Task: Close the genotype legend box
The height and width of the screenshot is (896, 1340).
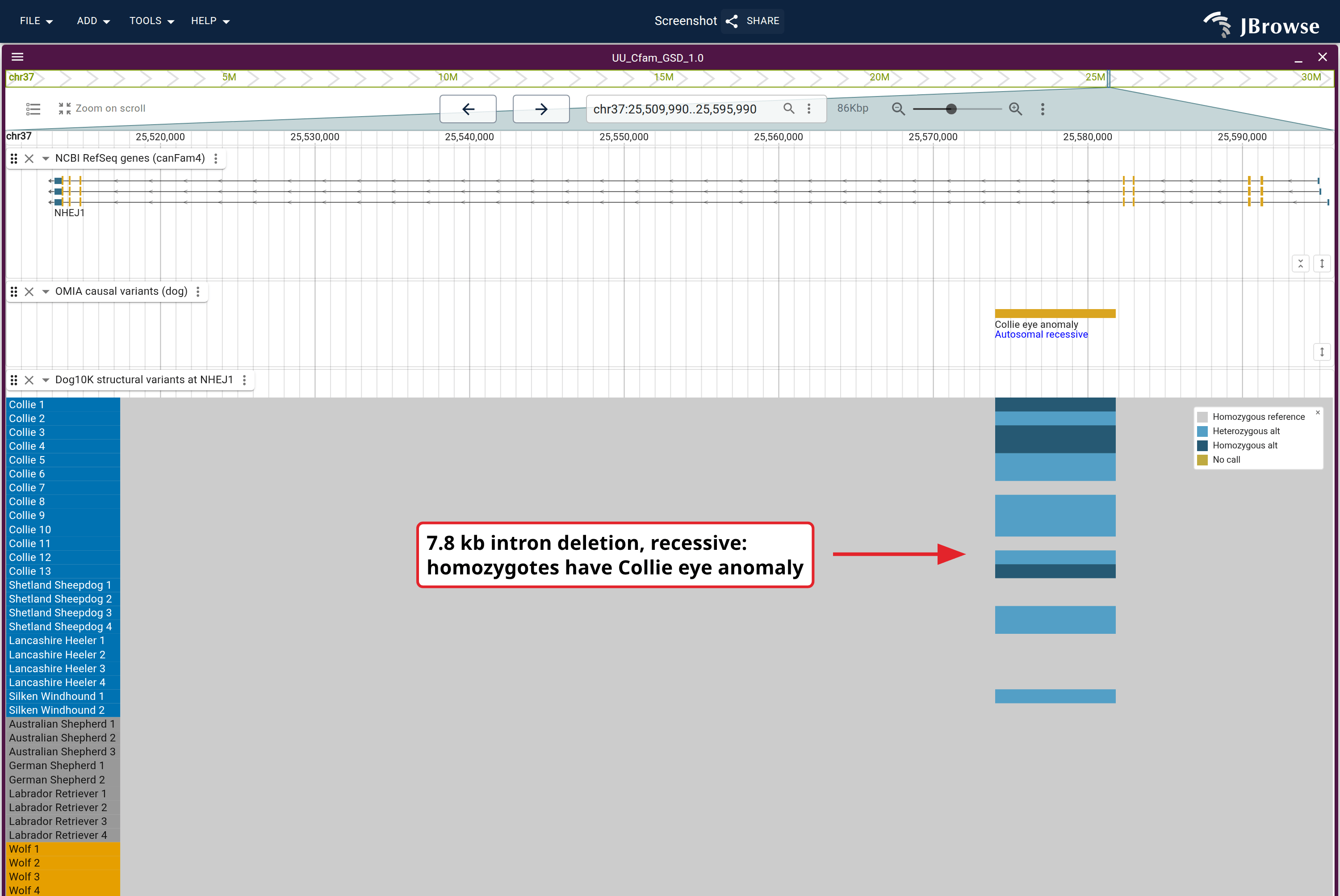Action: (x=1318, y=412)
